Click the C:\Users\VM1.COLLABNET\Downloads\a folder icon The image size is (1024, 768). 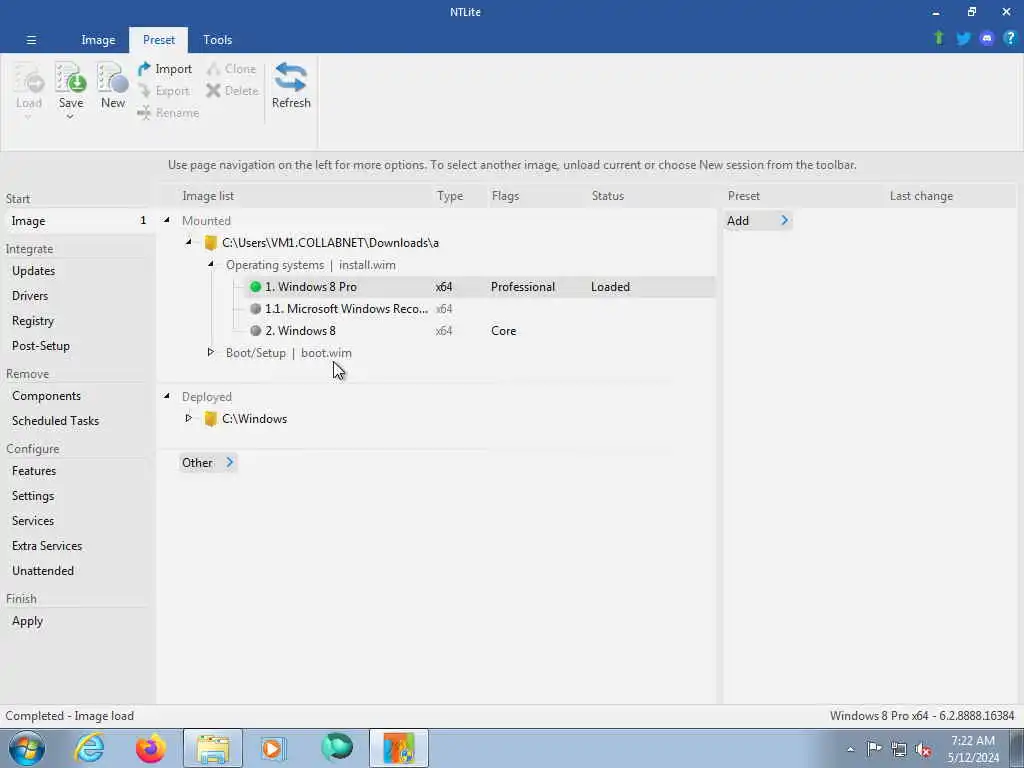tap(210, 243)
